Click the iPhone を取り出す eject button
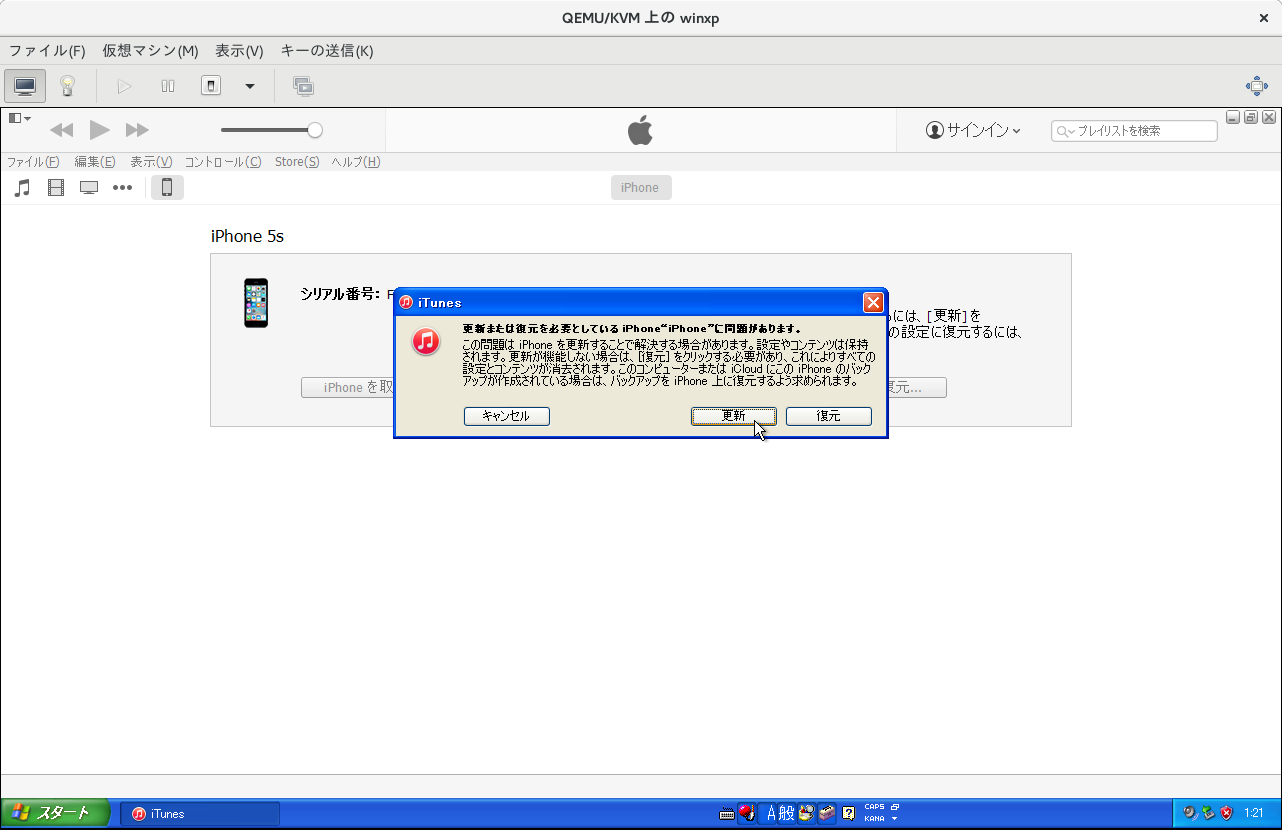 (x=348, y=387)
